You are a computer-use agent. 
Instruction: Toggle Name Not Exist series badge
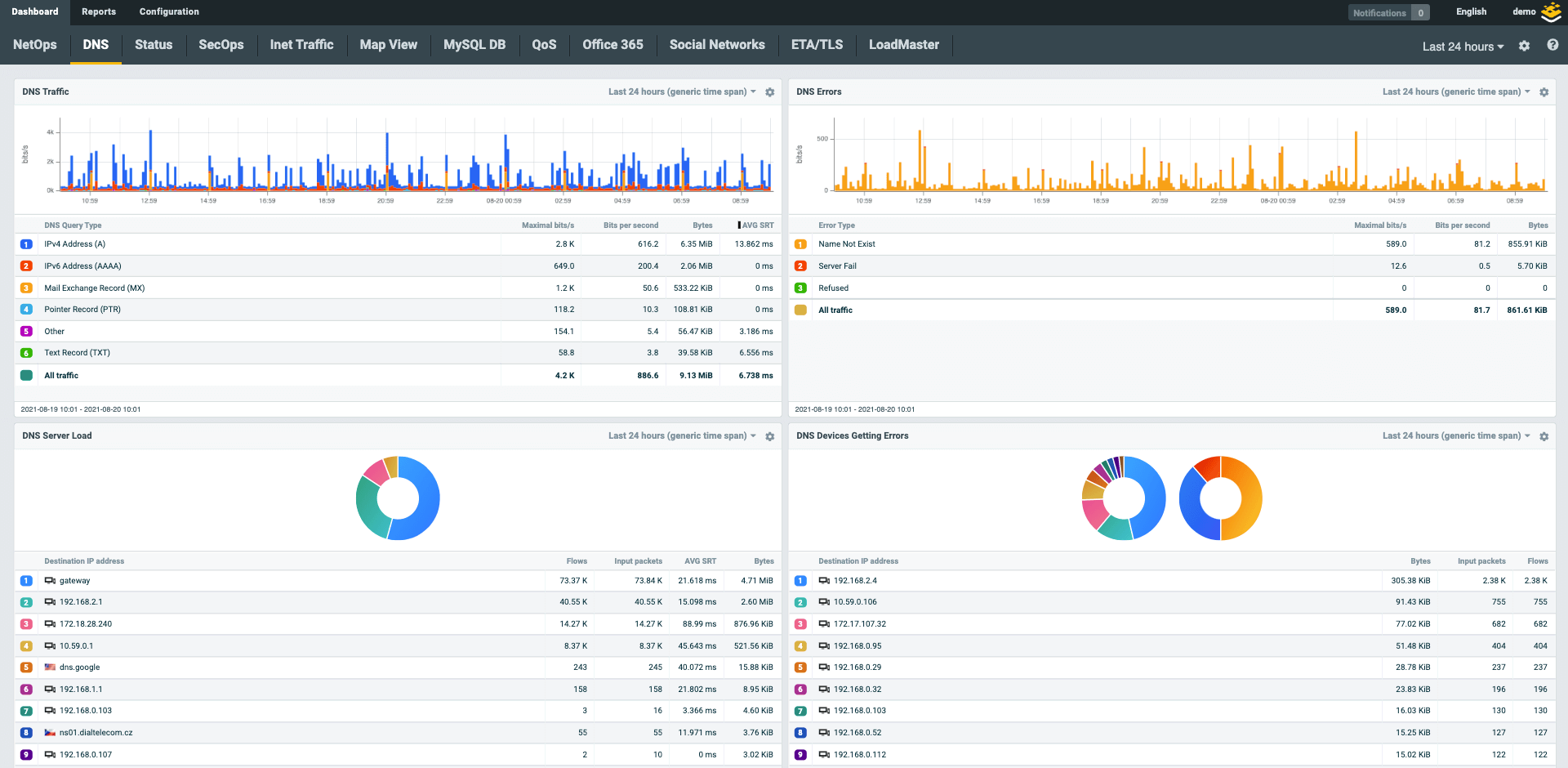click(x=800, y=244)
